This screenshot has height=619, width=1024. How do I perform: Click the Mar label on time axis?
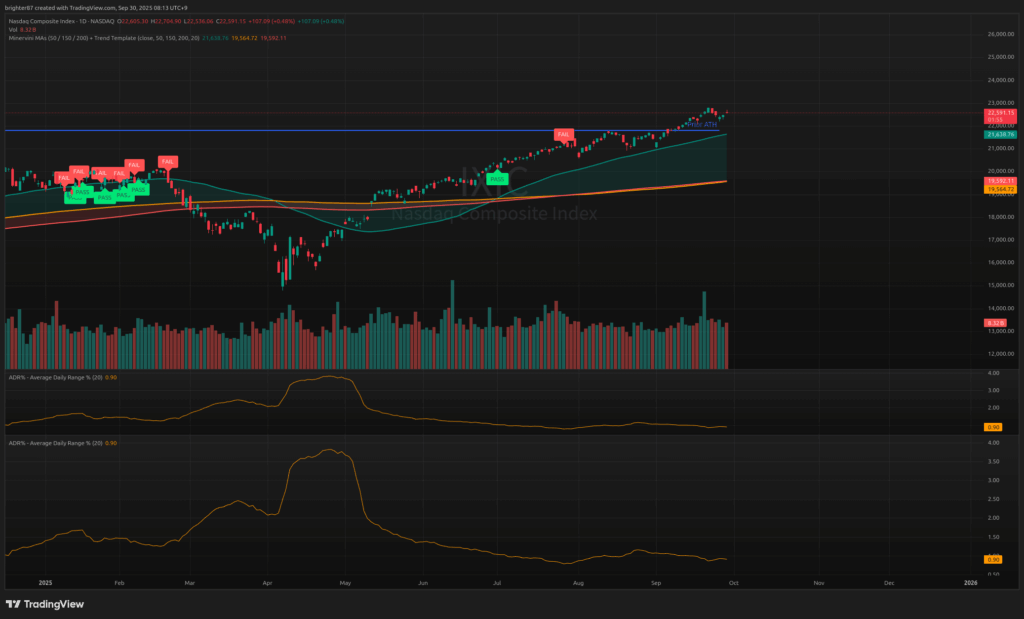tap(190, 582)
